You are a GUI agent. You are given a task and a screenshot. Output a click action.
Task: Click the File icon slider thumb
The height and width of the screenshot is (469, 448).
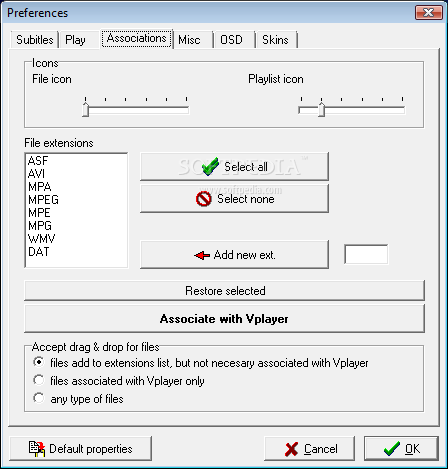point(86,109)
